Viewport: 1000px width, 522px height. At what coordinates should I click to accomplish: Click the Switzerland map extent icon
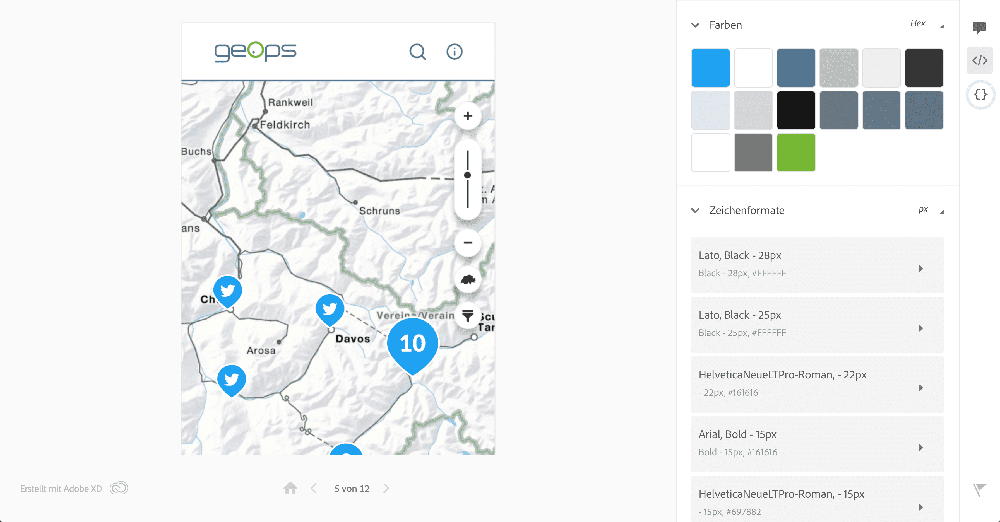pyautogui.click(x=467, y=280)
